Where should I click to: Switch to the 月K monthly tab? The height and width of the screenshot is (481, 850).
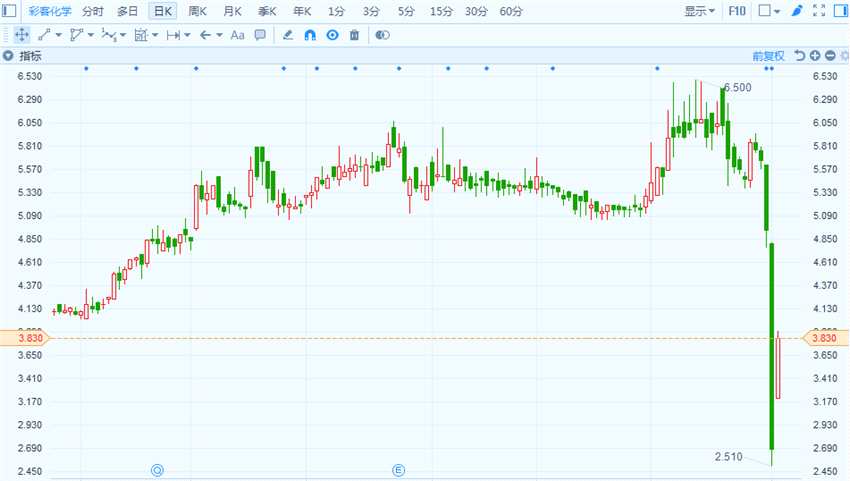pyautogui.click(x=233, y=11)
